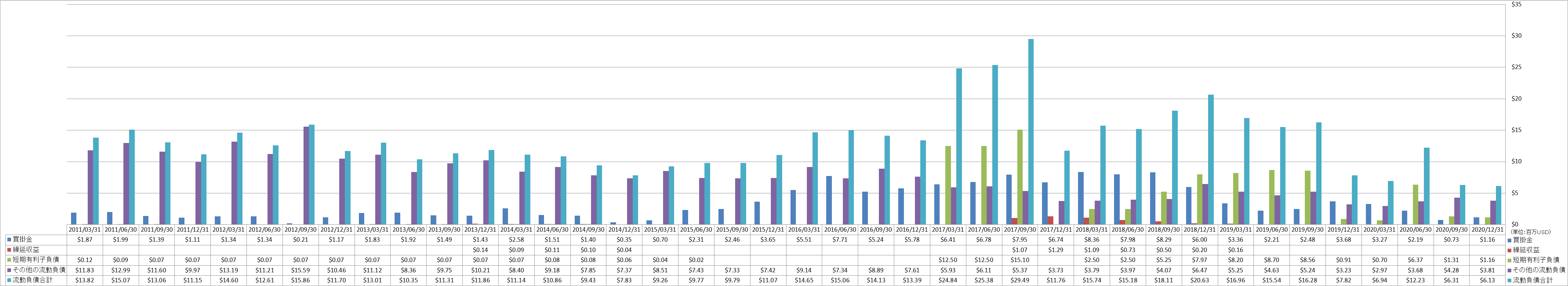The image size is (1568, 286).
Task: Click the $30 axis label
Action: point(1516,36)
